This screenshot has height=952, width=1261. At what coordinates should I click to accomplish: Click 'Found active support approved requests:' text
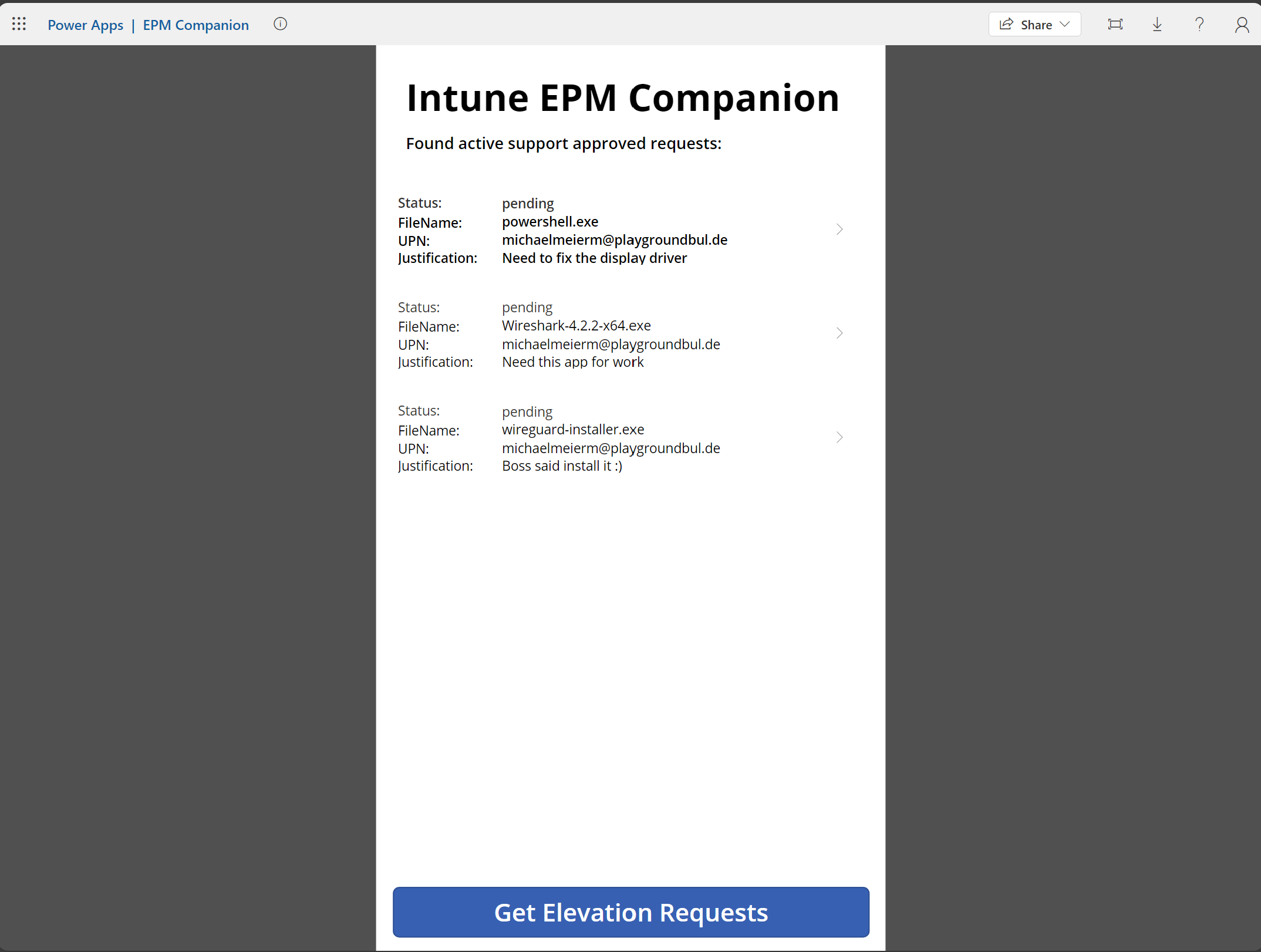pos(564,144)
